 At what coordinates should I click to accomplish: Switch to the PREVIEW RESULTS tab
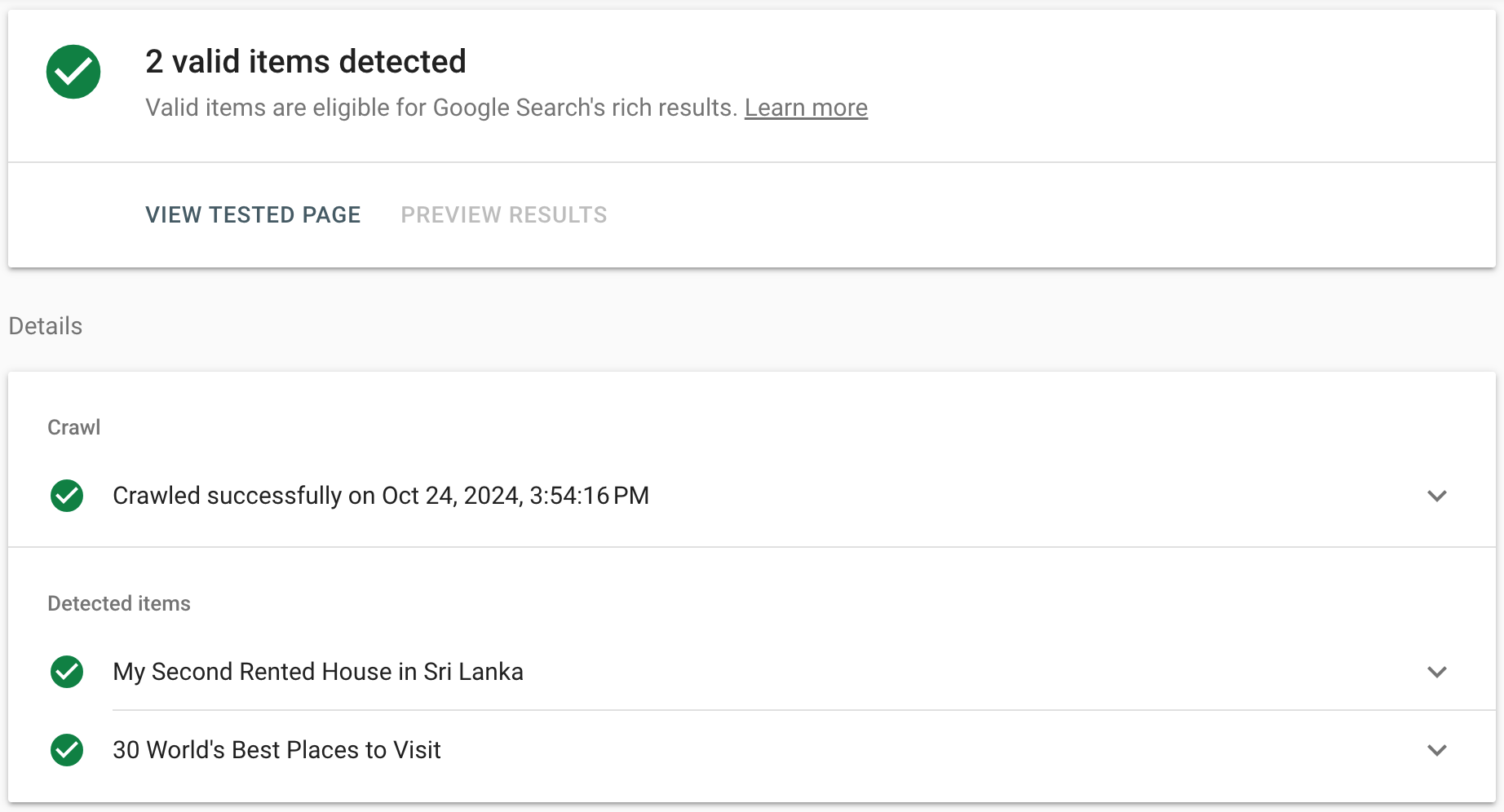click(x=503, y=214)
